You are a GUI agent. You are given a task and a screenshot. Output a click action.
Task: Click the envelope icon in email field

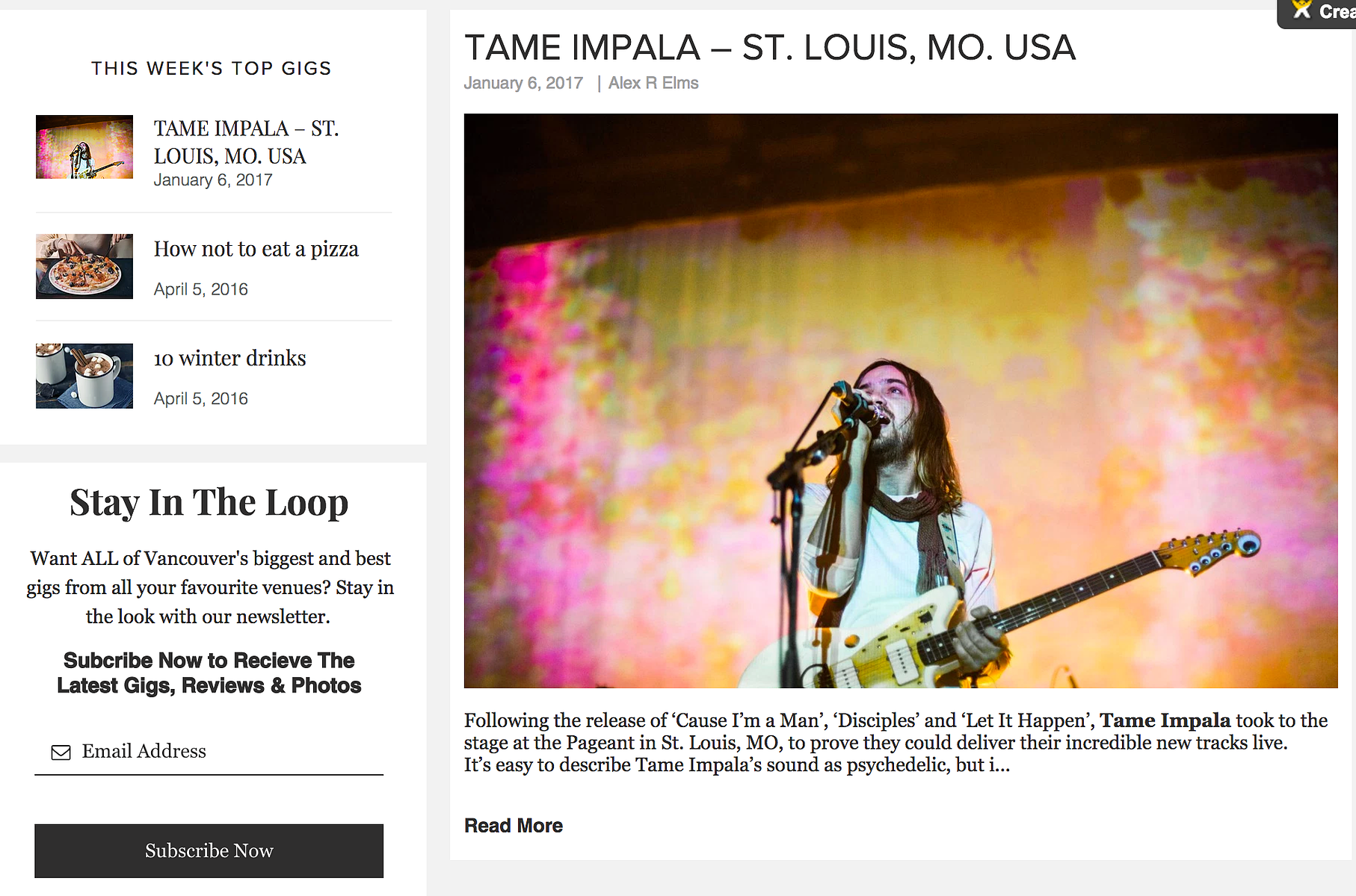[61, 752]
